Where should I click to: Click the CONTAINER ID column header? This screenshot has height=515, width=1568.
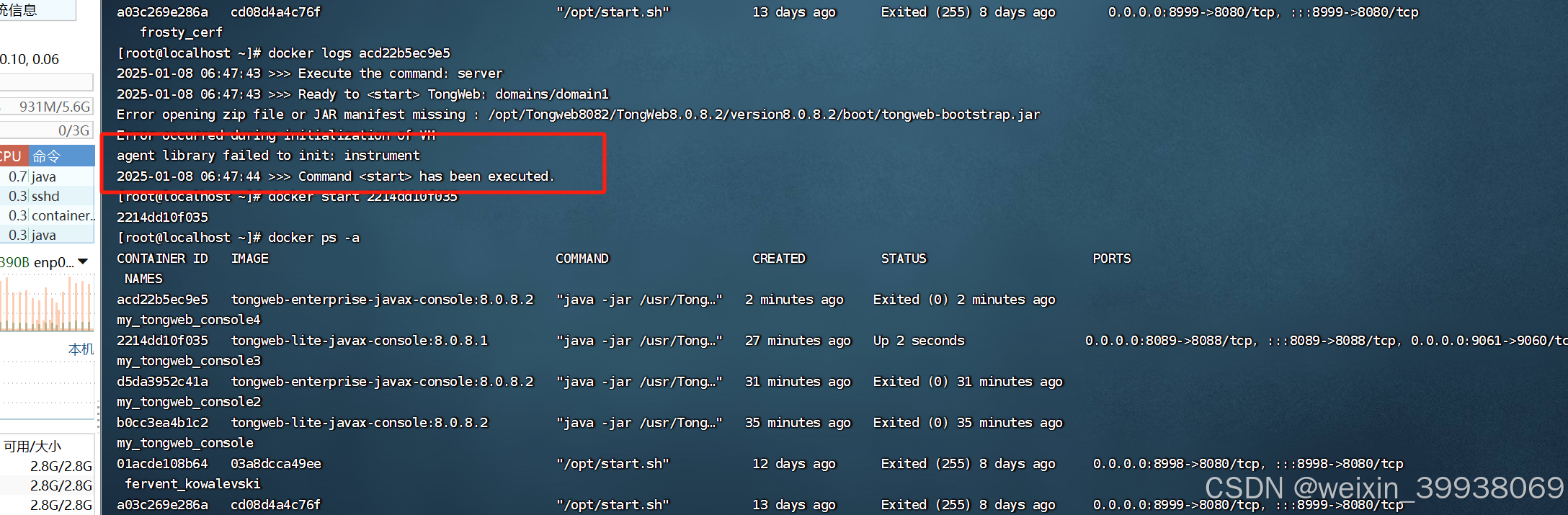click(x=162, y=259)
